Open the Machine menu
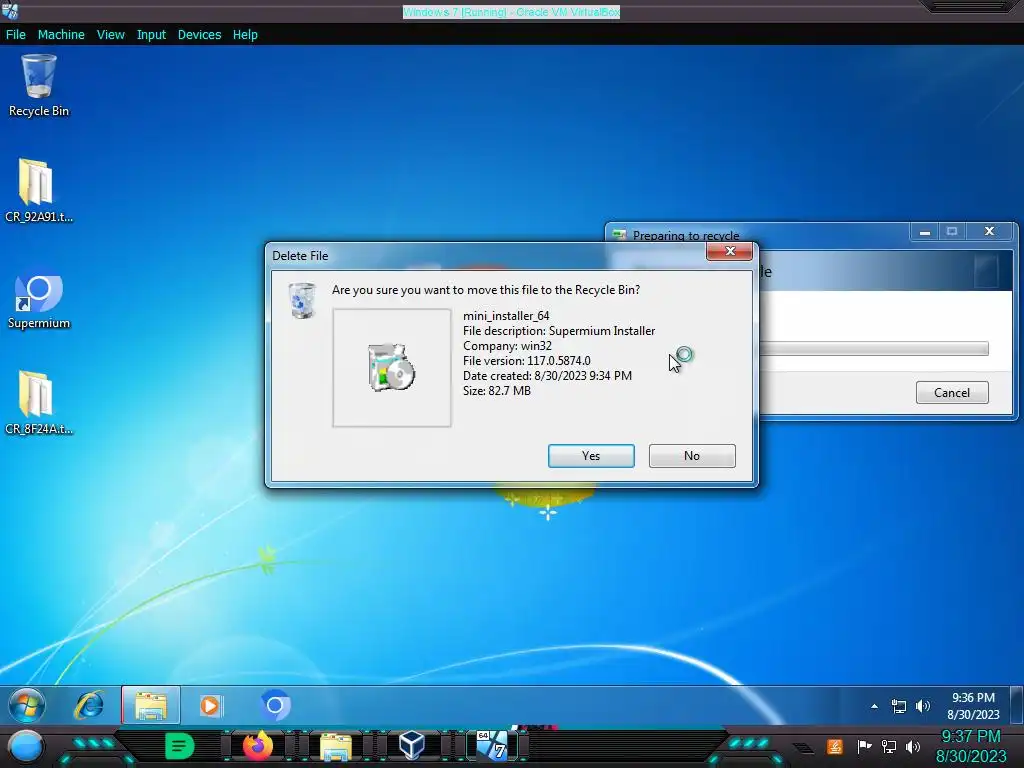The height and width of the screenshot is (768, 1024). [x=61, y=35]
